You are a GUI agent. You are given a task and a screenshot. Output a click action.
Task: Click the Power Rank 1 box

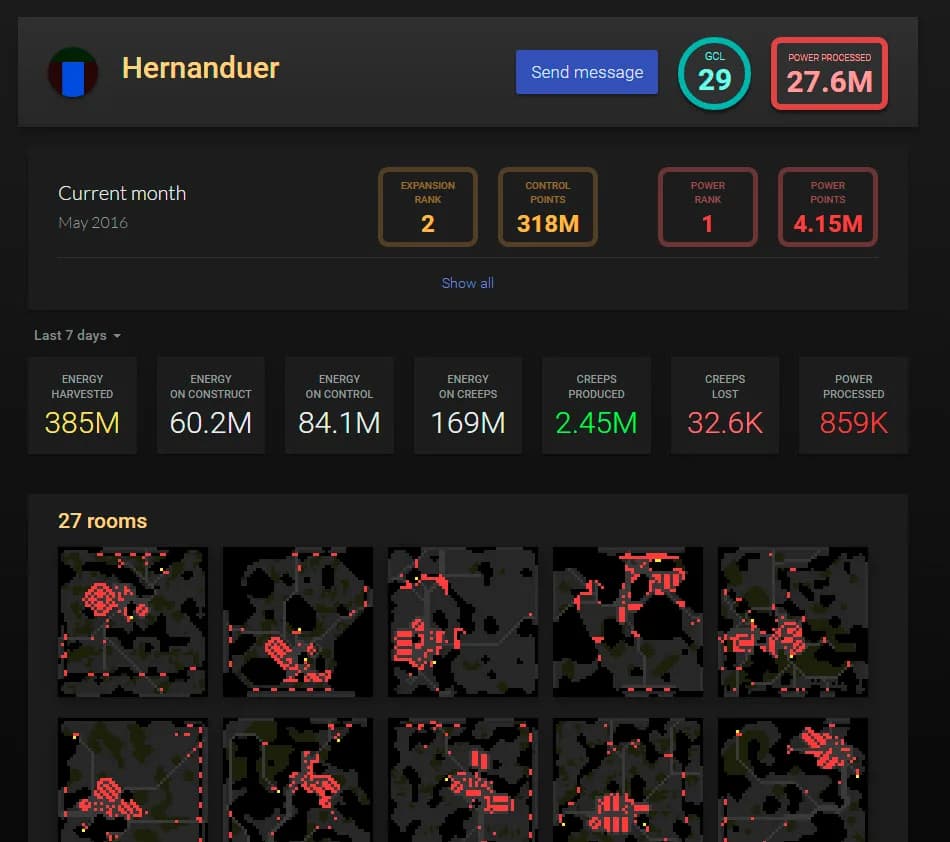coord(708,207)
